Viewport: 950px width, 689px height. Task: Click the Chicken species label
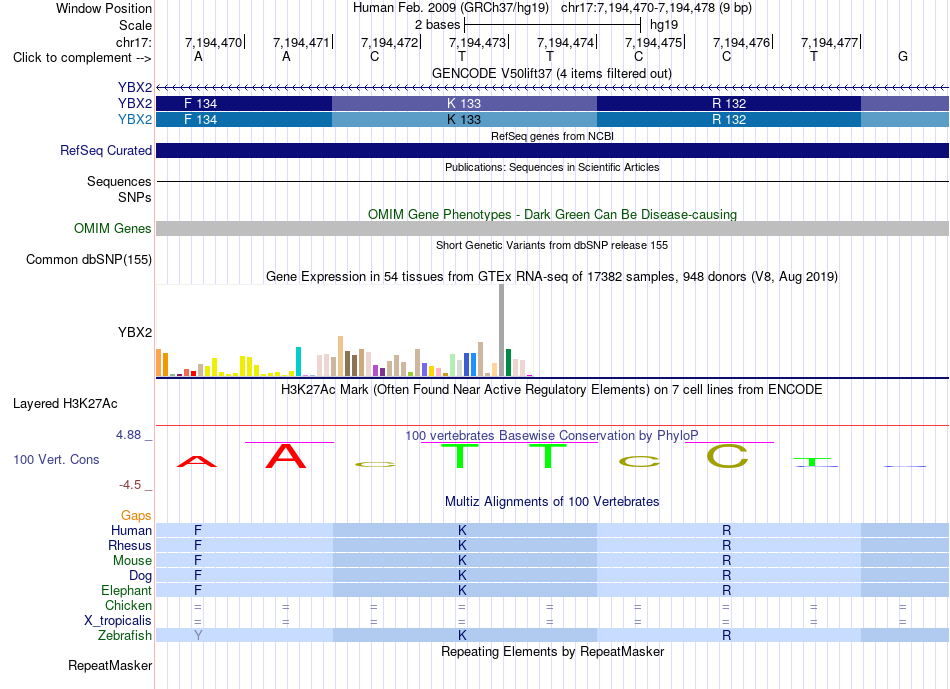128,605
